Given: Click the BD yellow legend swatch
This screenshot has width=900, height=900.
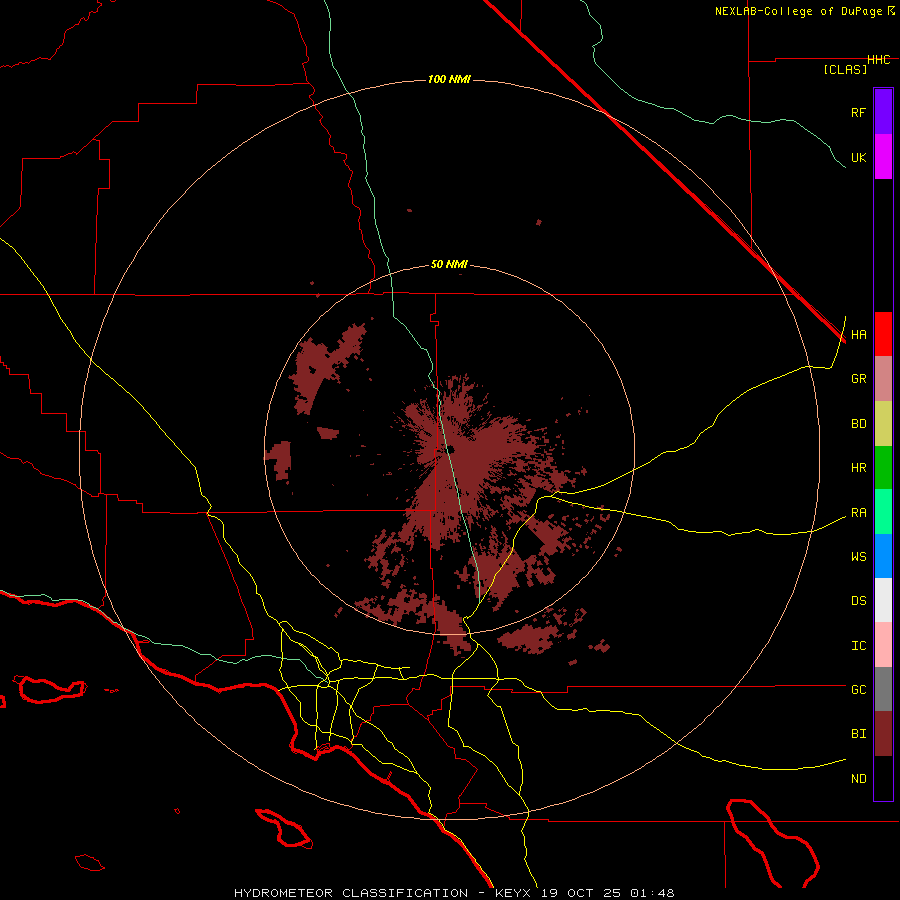Looking at the screenshot, I should 883,424.
